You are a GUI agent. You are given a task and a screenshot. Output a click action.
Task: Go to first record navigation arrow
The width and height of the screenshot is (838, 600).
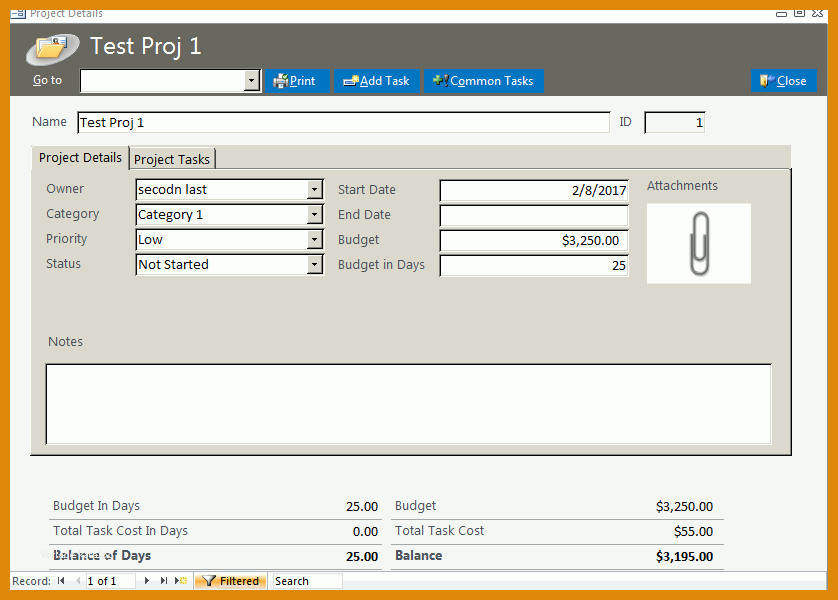tap(61, 581)
